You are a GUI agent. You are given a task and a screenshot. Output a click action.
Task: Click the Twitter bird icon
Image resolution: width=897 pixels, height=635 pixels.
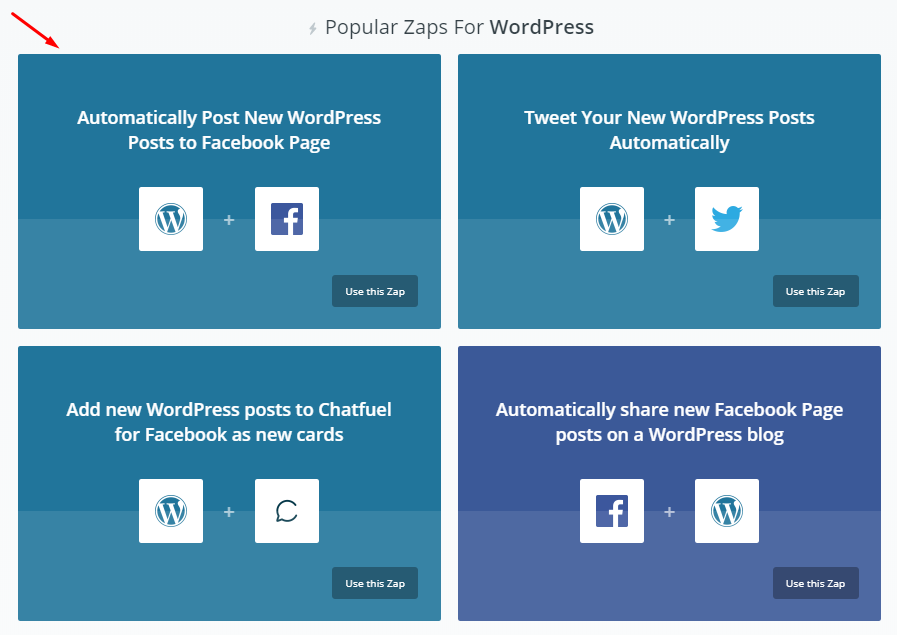click(x=727, y=219)
